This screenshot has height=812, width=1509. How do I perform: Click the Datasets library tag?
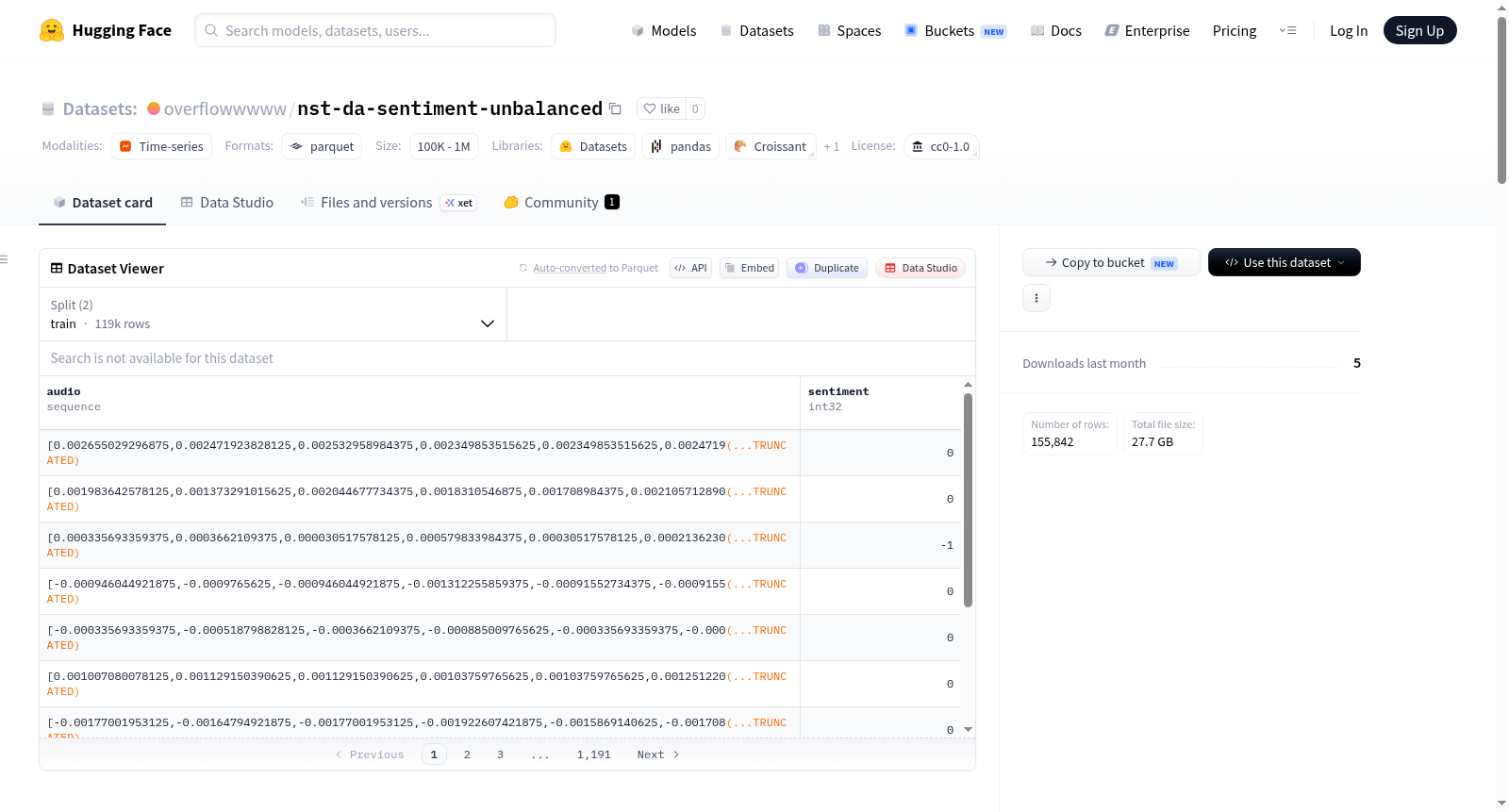593,146
